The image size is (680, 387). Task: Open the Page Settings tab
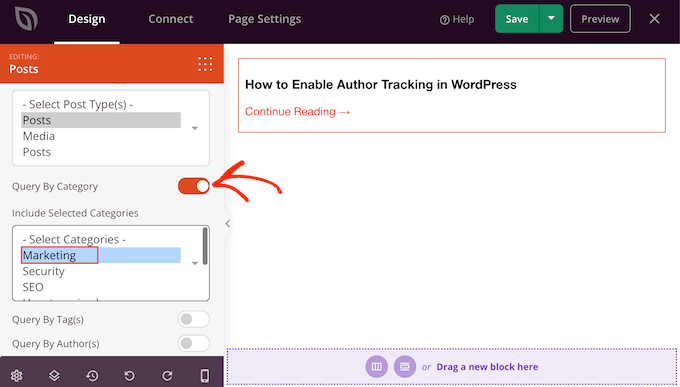click(x=265, y=19)
